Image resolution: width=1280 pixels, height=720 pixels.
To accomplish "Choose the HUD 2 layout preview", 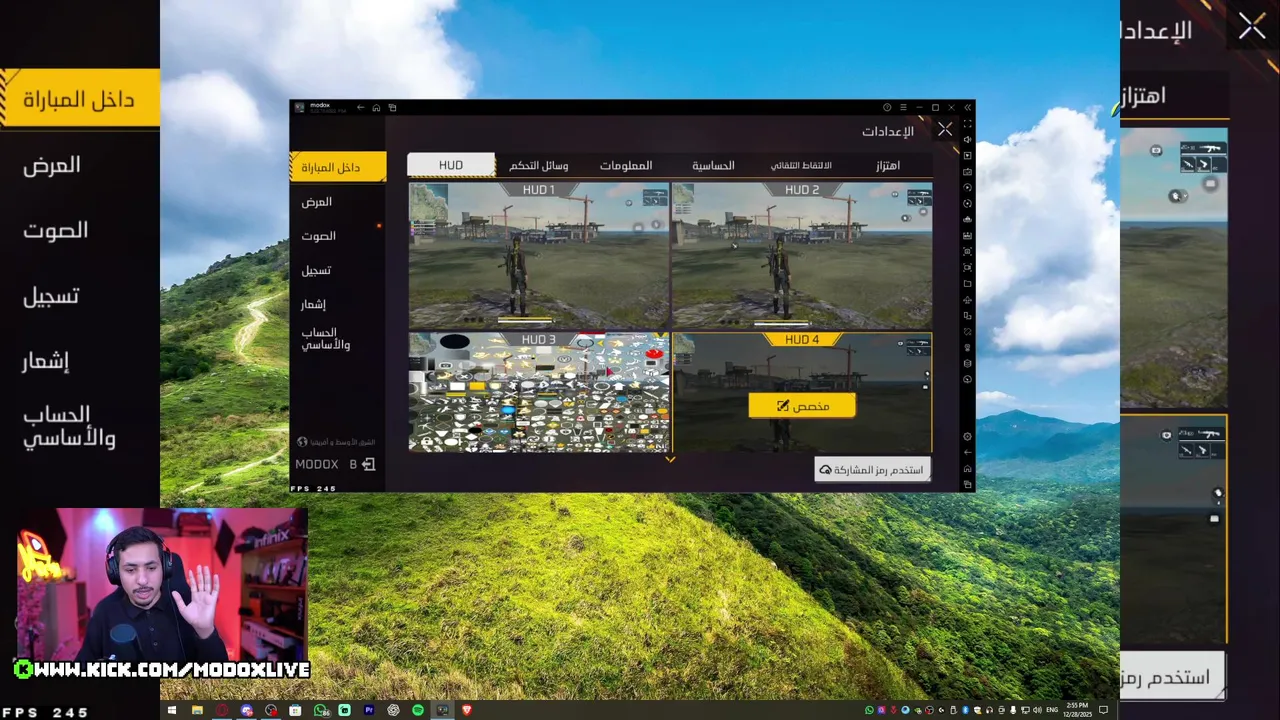I will [x=802, y=255].
